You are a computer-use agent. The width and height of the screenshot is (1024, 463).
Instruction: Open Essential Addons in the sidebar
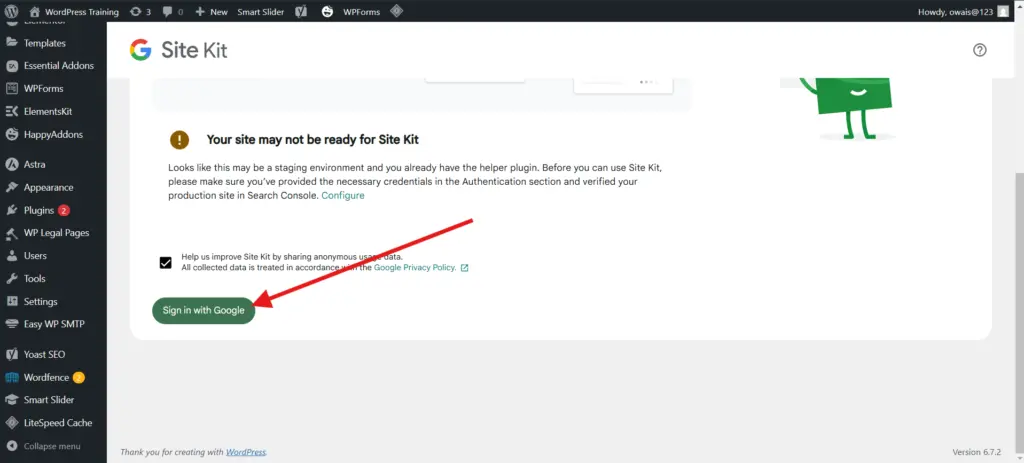point(59,65)
